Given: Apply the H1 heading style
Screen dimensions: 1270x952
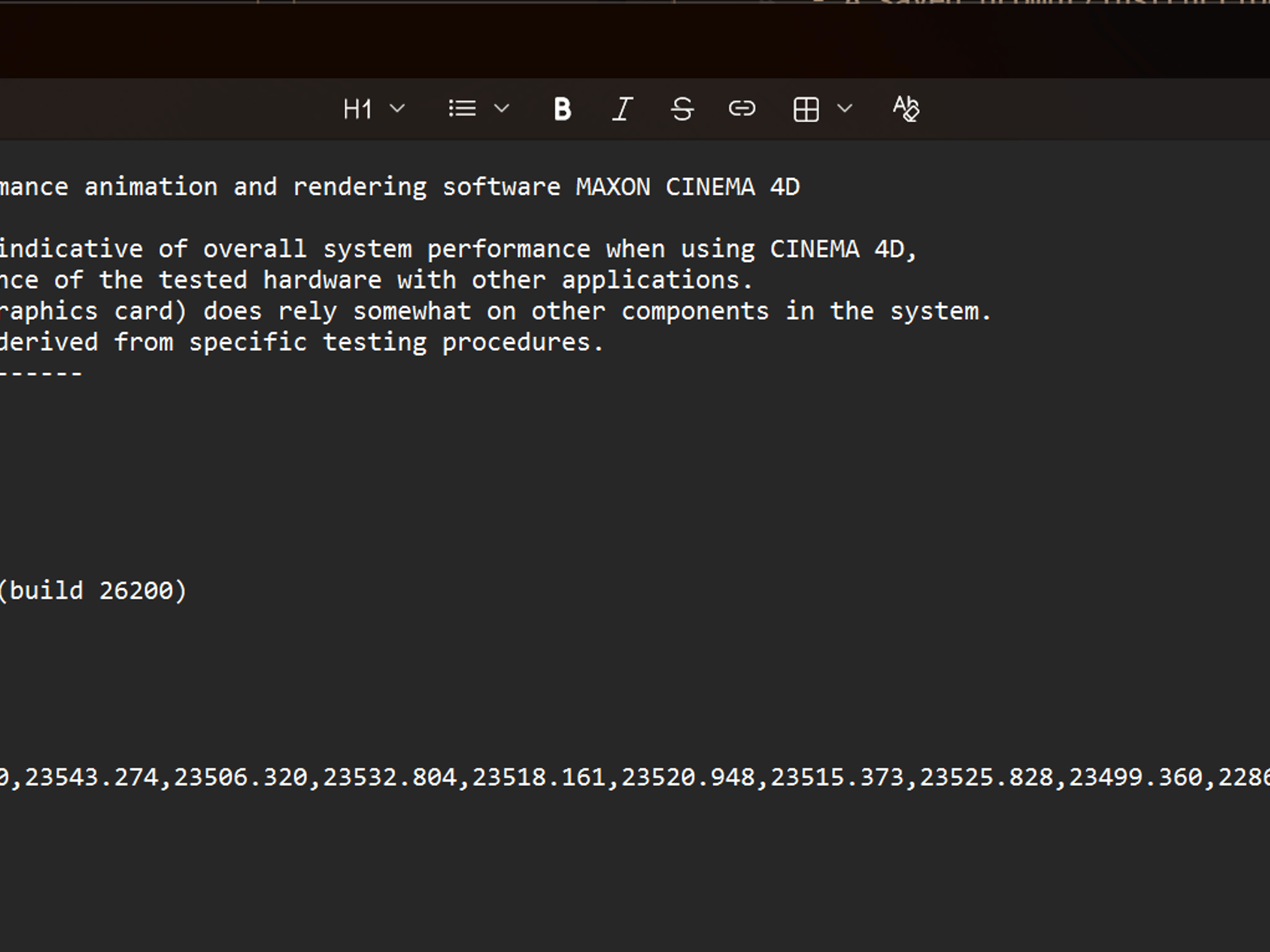Looking at the screenshot, I should pyautogui.click(x=357, y=109).
